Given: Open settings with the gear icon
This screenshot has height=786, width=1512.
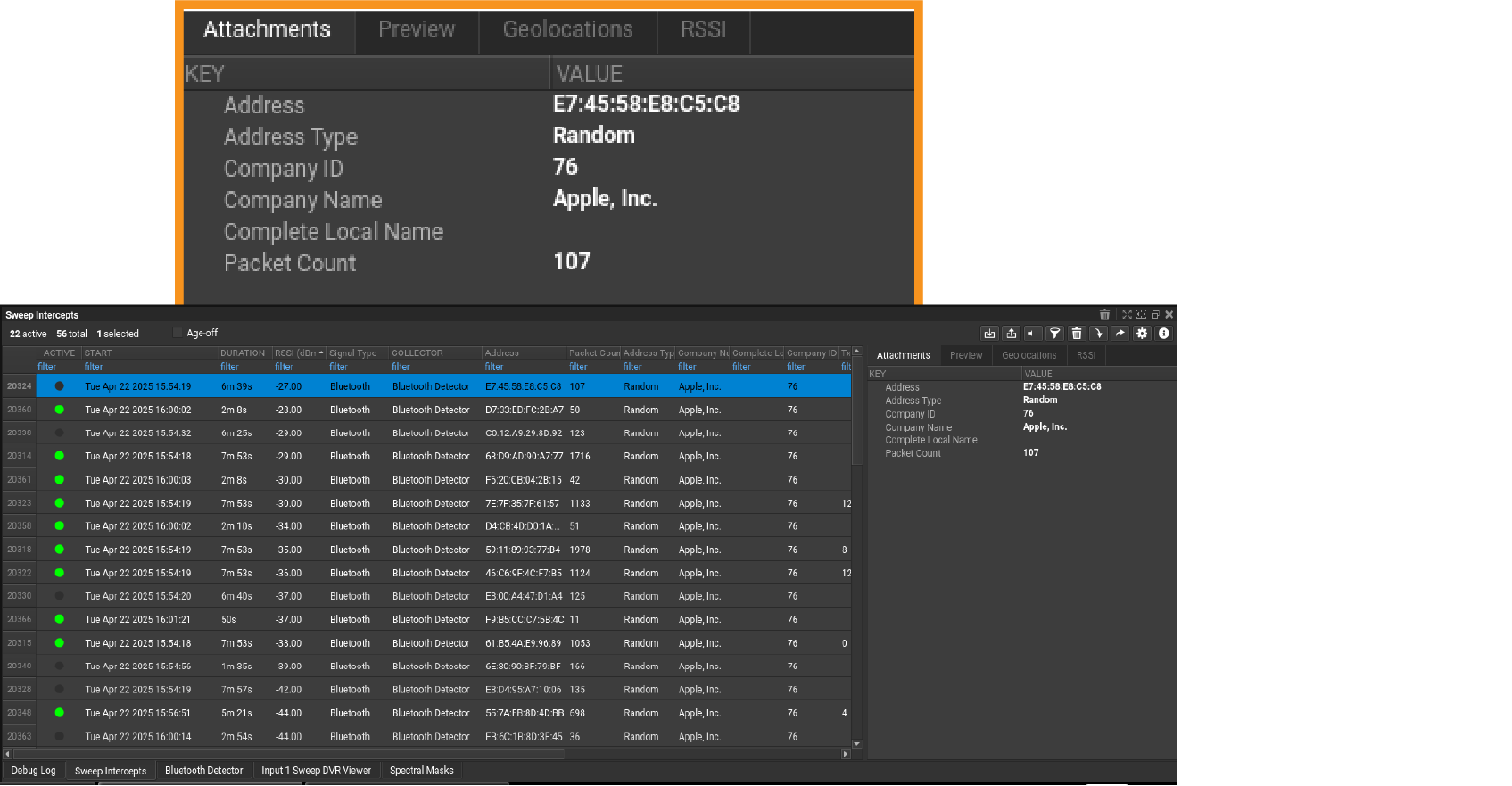Looking at the screenshot, I should click(x=1142, y=334).
